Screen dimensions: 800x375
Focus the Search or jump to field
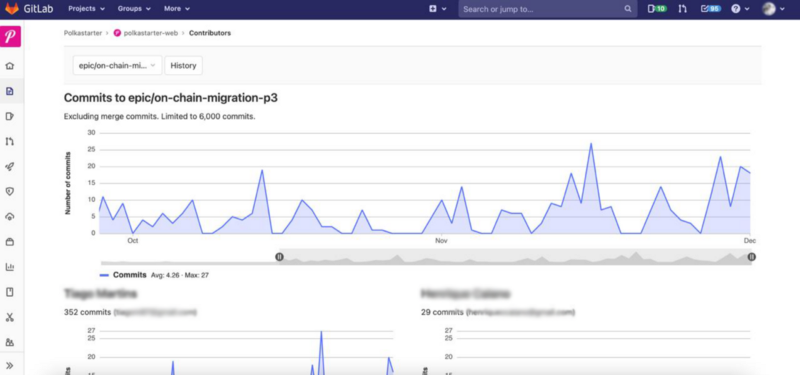point(547,9)
